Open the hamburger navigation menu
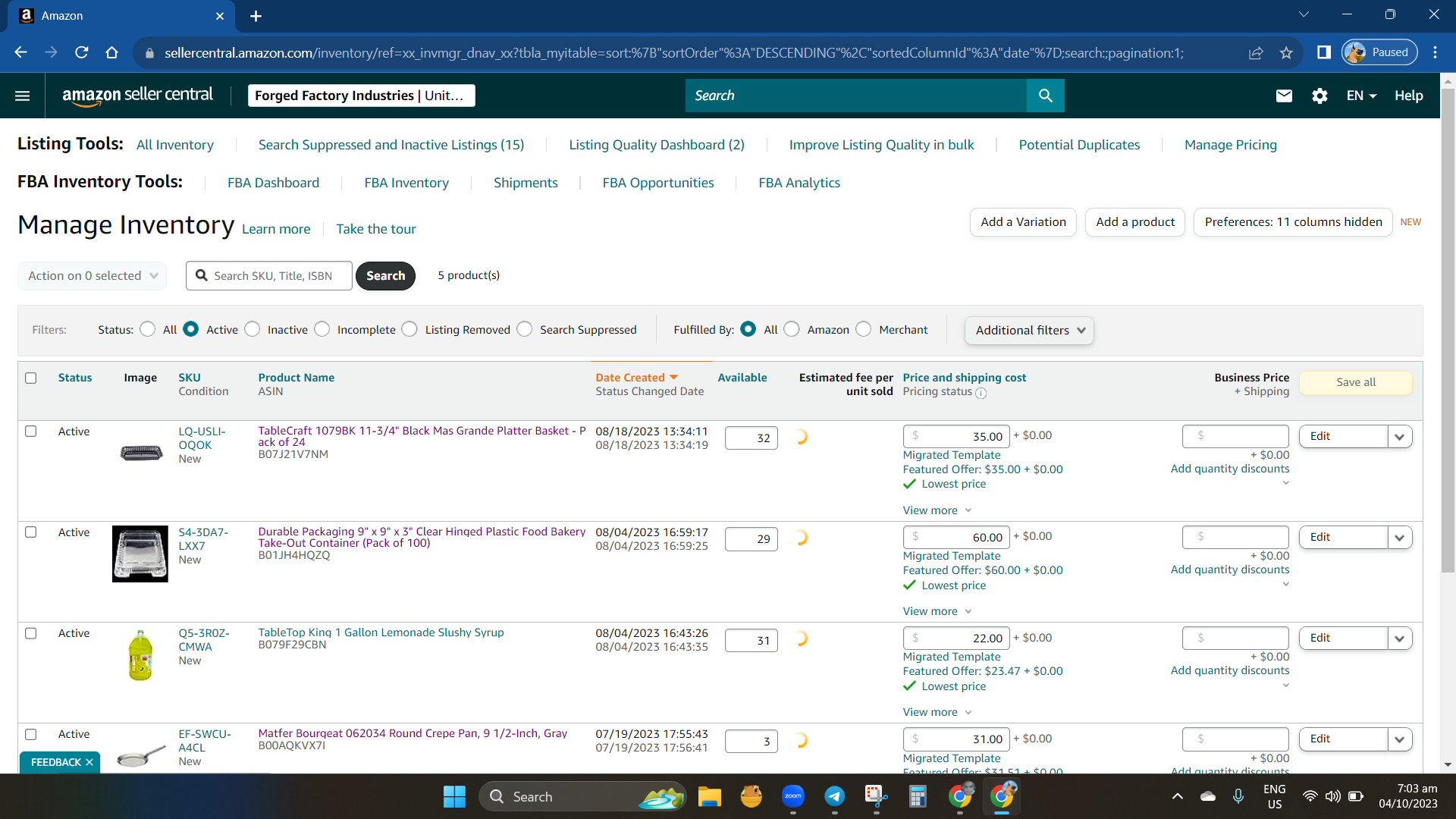The image size is (1456, 819). pyautogui.click(x=23, y=96)
